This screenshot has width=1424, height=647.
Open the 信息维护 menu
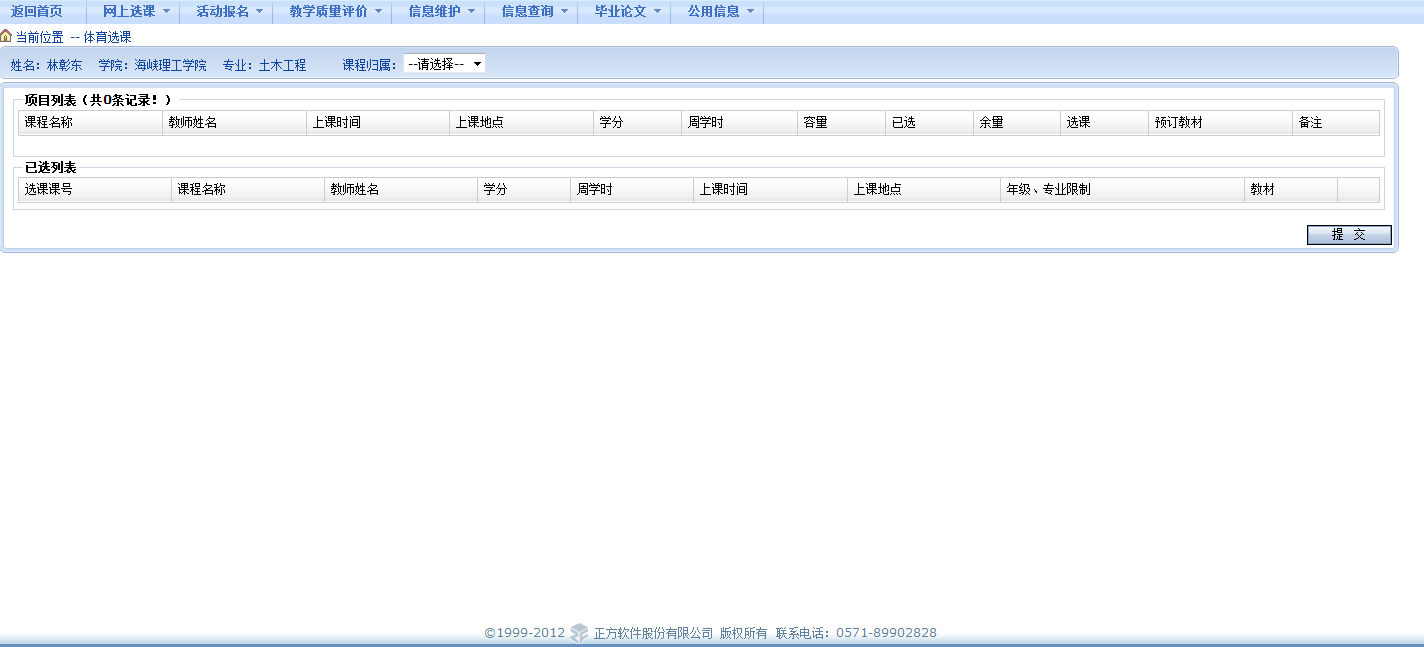434,12
